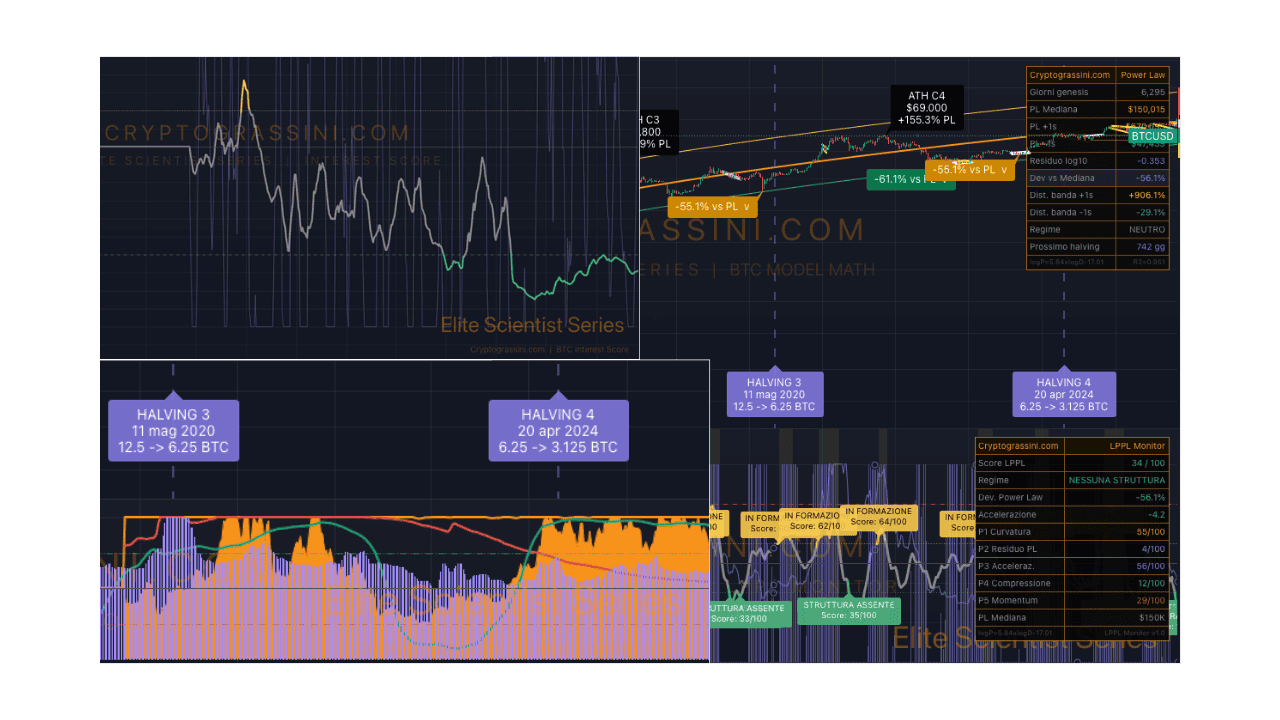Click the IN FORMAZIONE Score 62/100 label

coord(812,521)
